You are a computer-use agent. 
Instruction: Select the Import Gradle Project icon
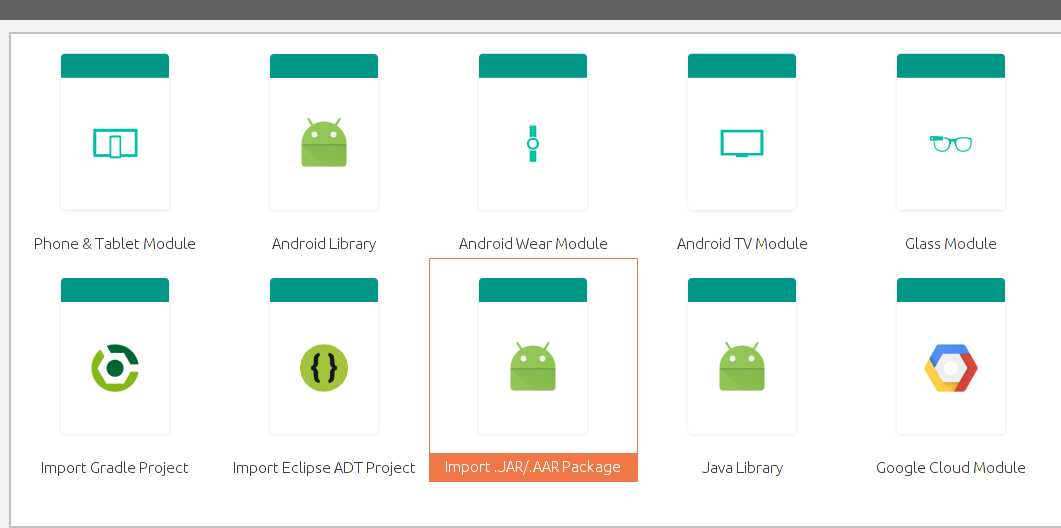pos(115,368)
